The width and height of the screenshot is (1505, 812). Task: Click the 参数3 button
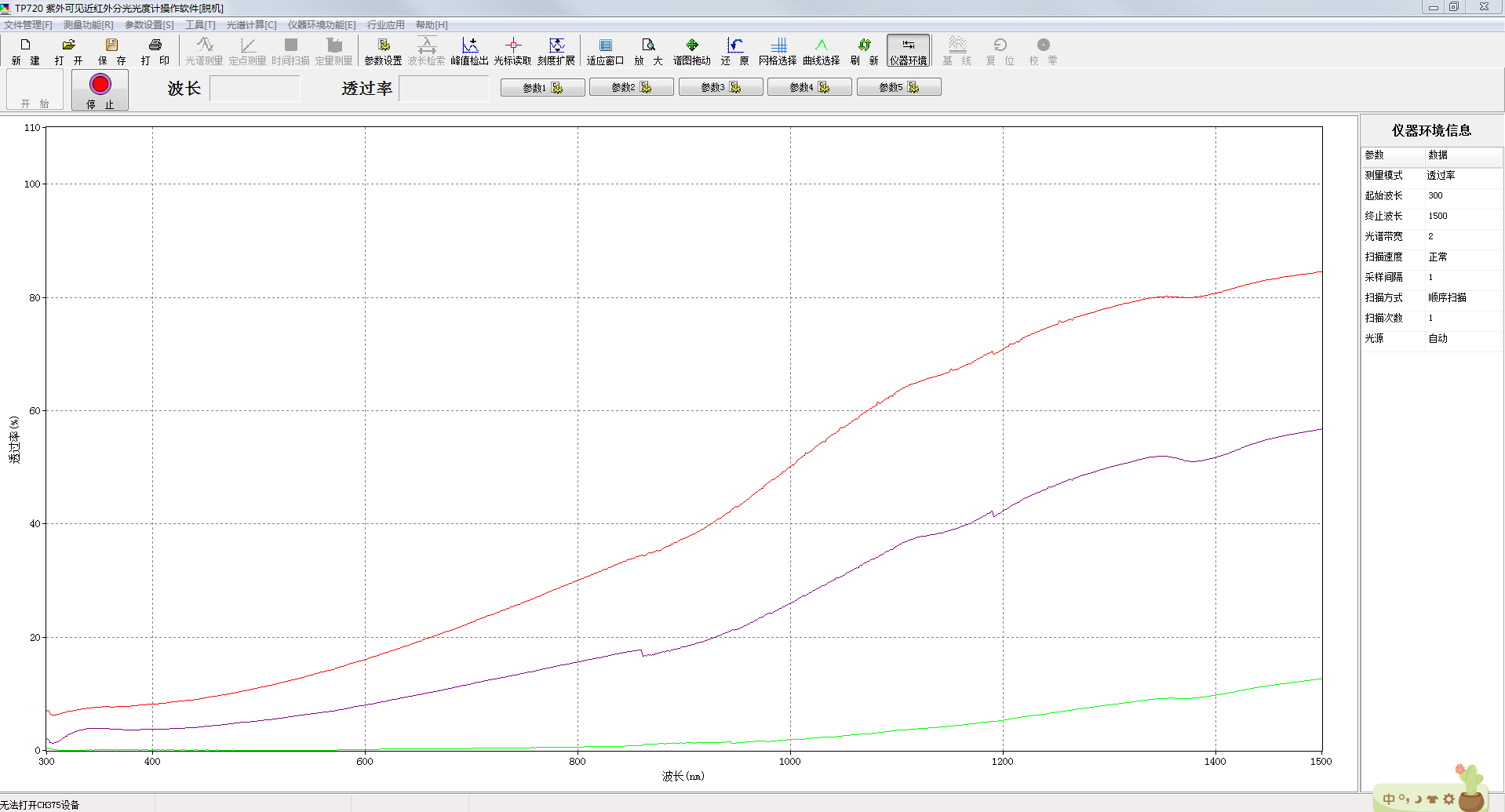(721, 87)
